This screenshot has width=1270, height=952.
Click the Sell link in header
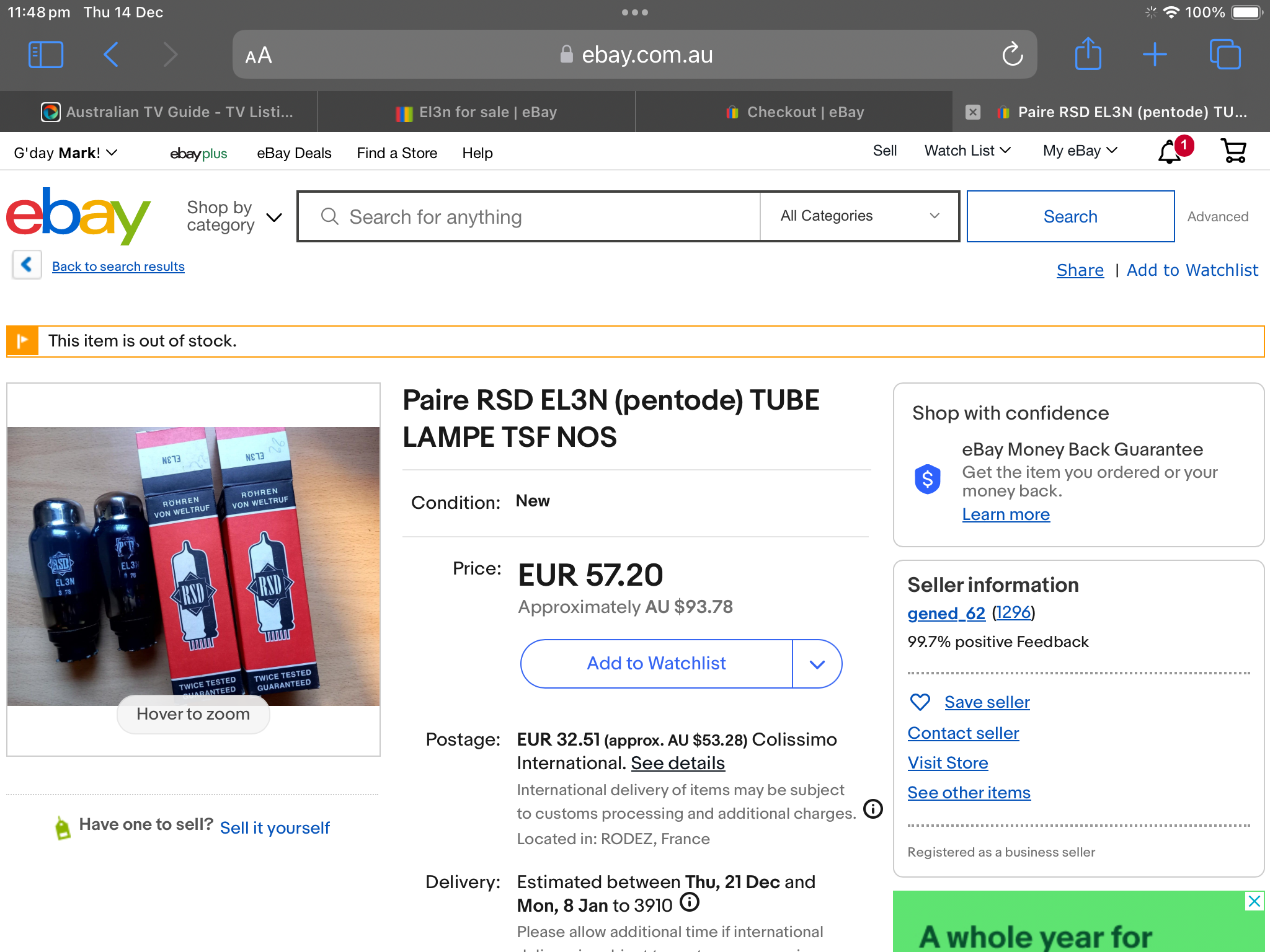(x=885, y=151)
